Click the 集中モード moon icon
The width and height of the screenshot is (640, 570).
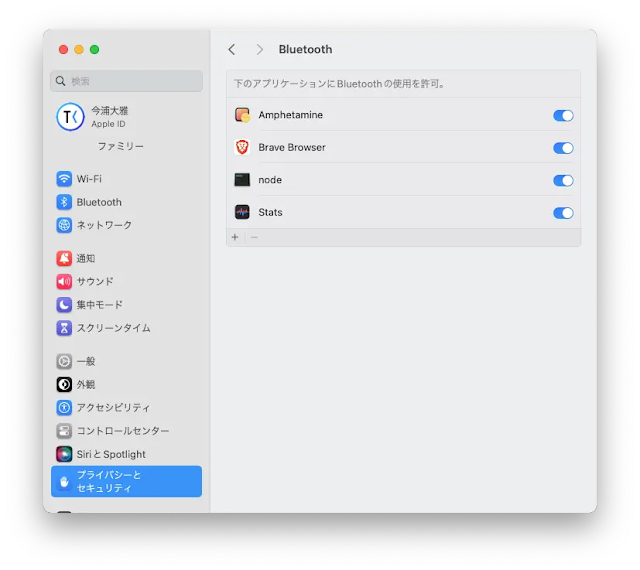tap(64, 305)
